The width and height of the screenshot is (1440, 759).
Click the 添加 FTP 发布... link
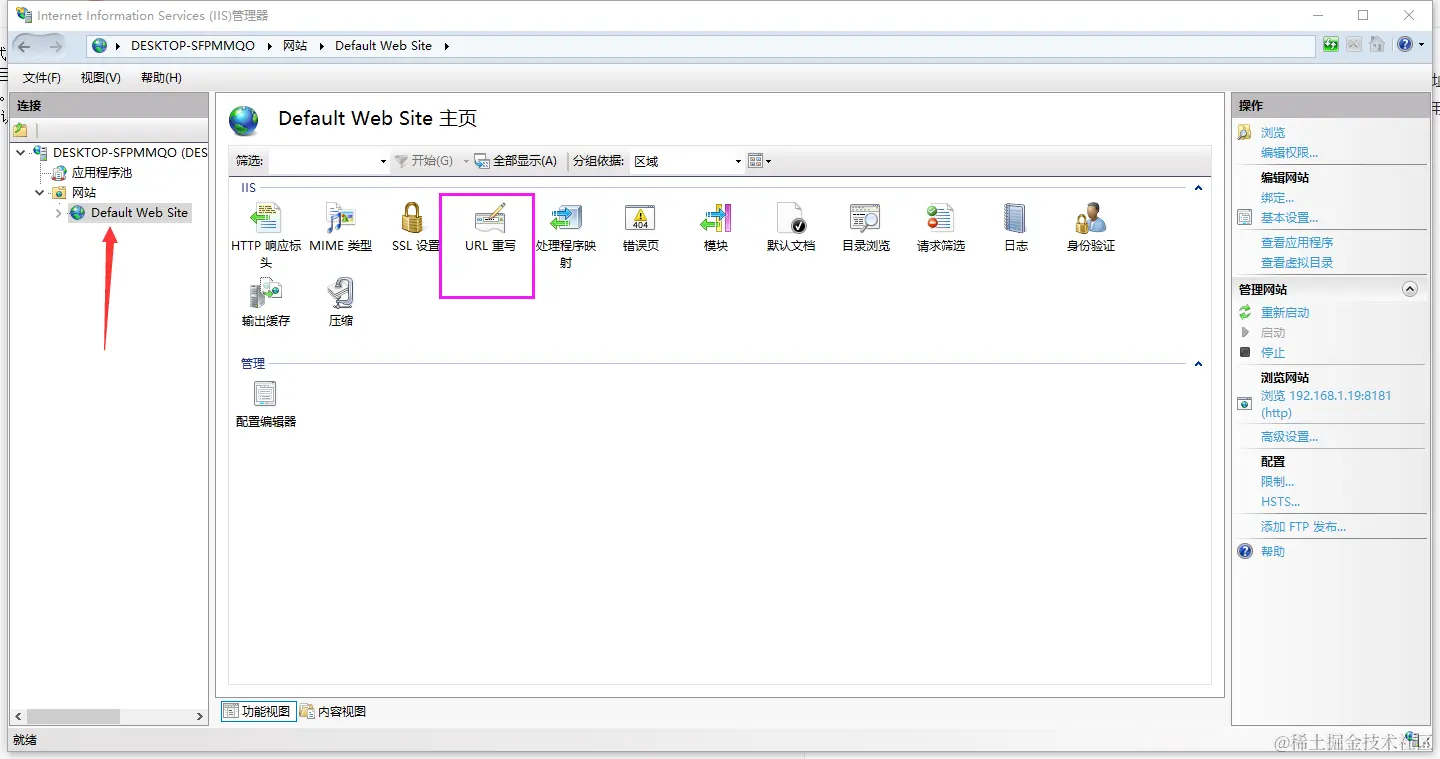pos(1303,527)
